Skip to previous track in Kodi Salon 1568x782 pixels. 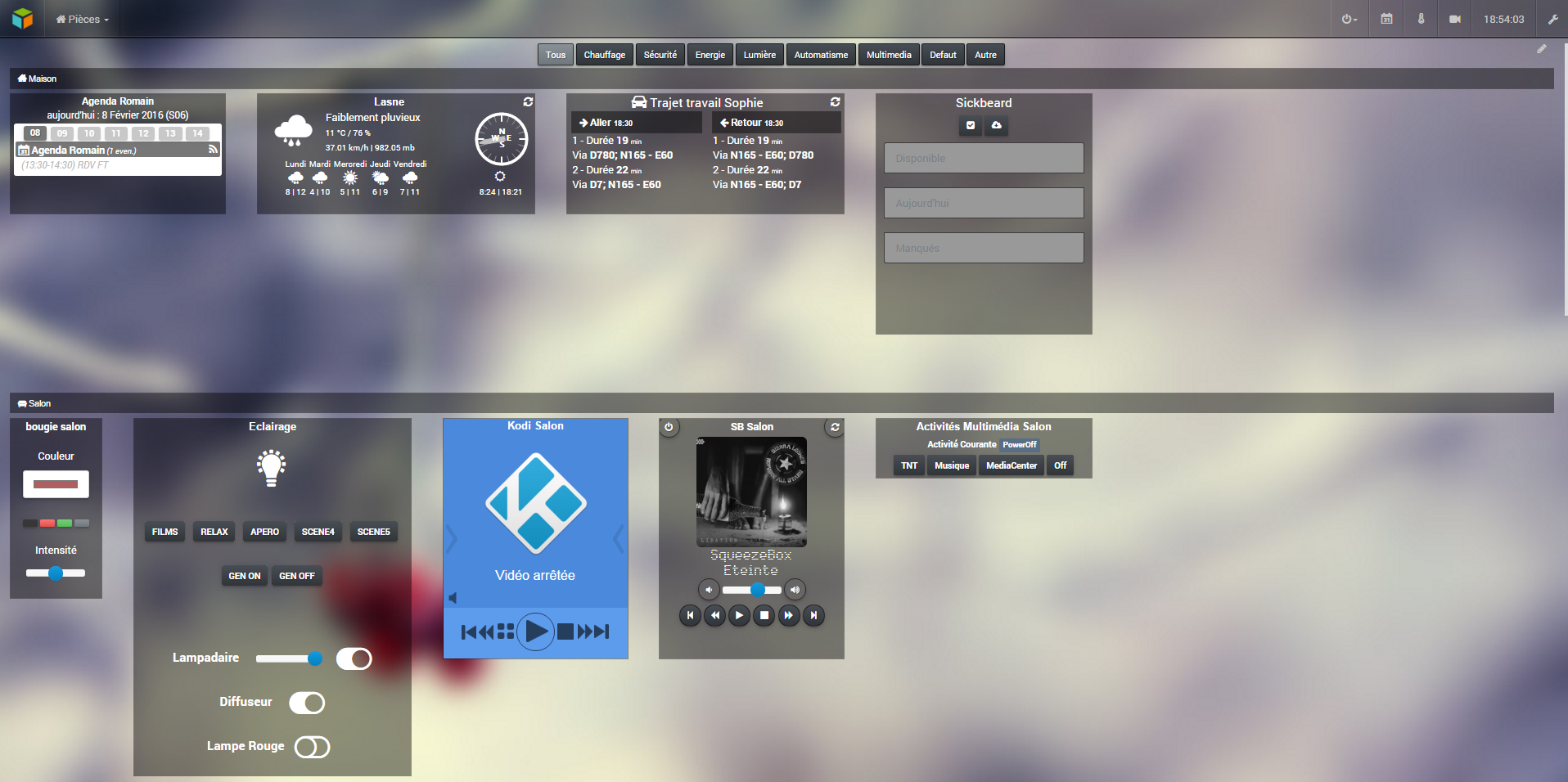pyautogui.click(x=469, y=631)
